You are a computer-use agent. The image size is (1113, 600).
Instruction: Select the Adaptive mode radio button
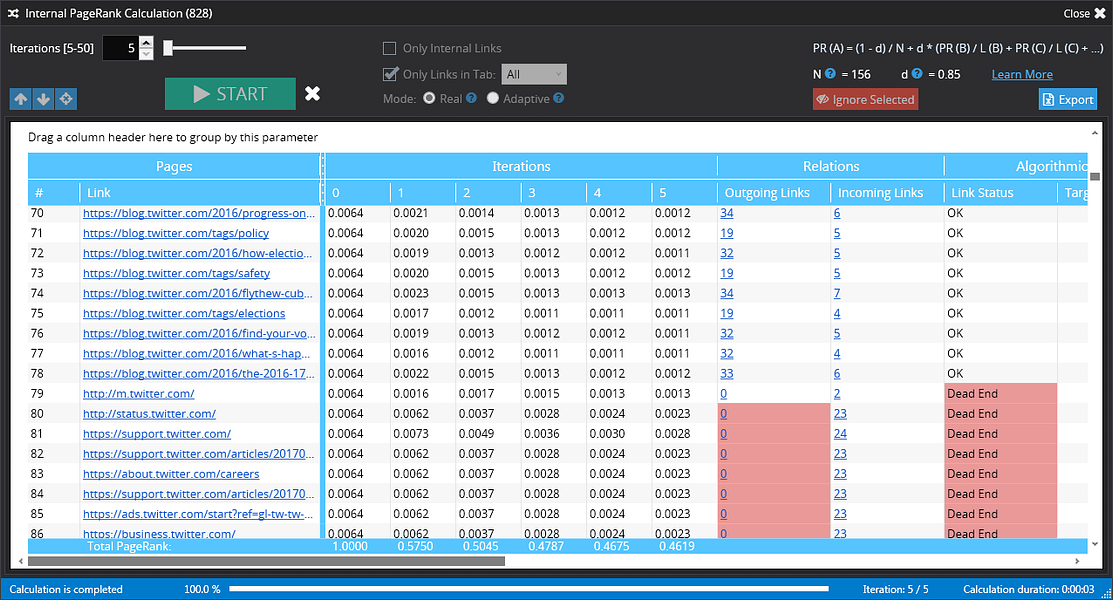tap(492, 98)
